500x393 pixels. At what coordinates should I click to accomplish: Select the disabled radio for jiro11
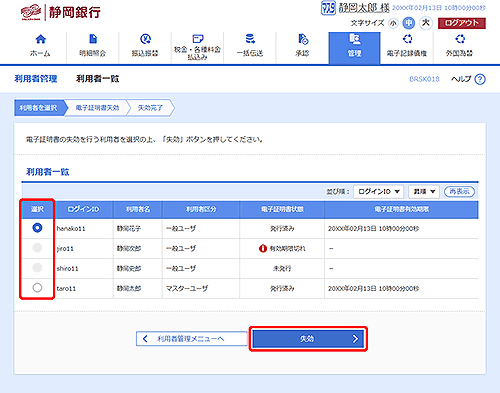point(37,248)
